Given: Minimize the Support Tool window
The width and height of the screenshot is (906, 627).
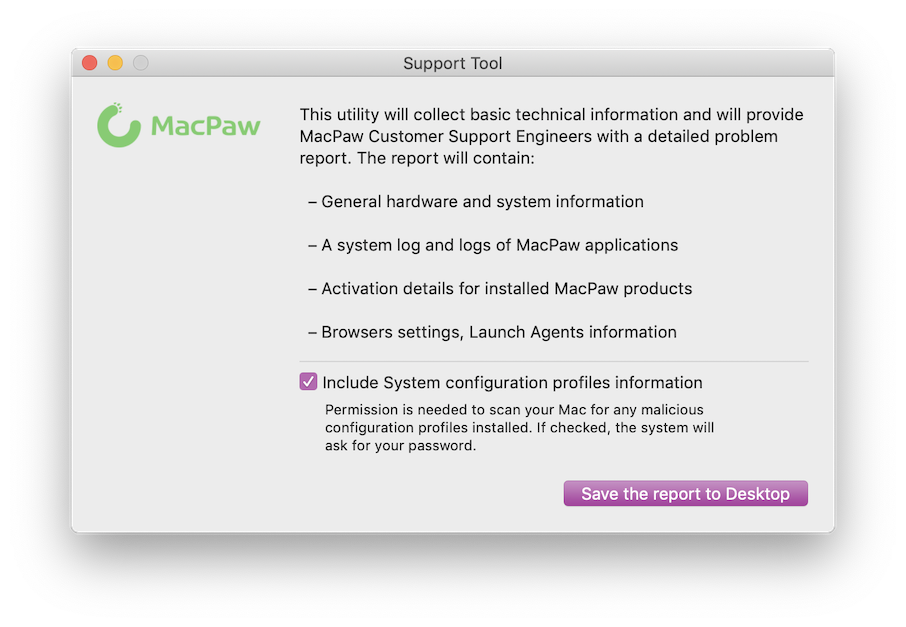Looking at the screenshot, I should pyautogui.click(x=115, y=62).
